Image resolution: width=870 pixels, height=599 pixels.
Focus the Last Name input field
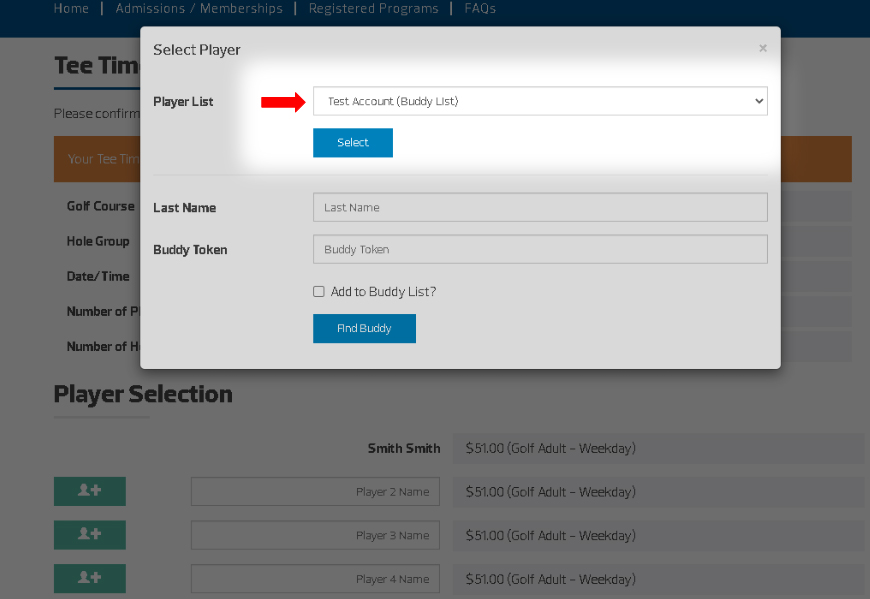(540, 207)
